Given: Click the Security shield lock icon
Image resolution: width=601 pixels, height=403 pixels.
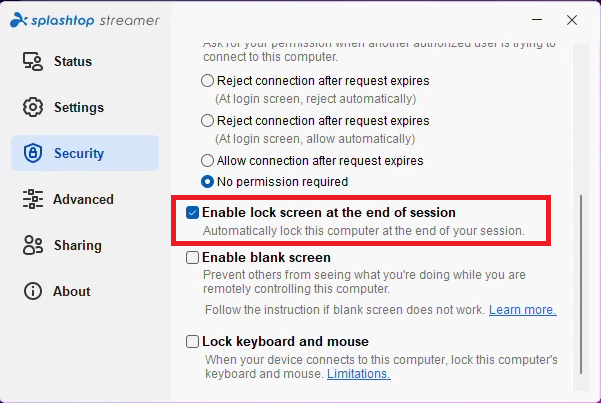Looking at the screenshot, I should 32,154.
